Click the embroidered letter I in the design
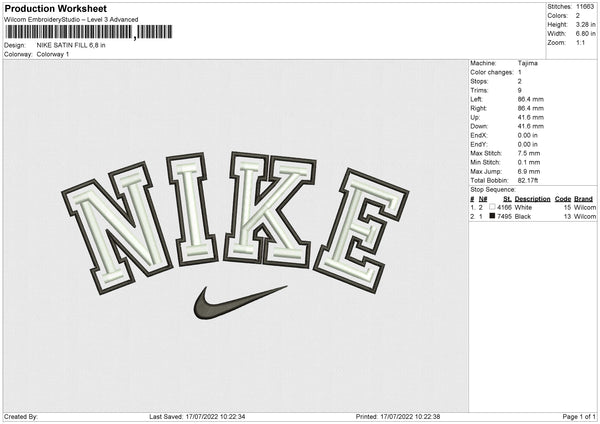 [192, 209]
